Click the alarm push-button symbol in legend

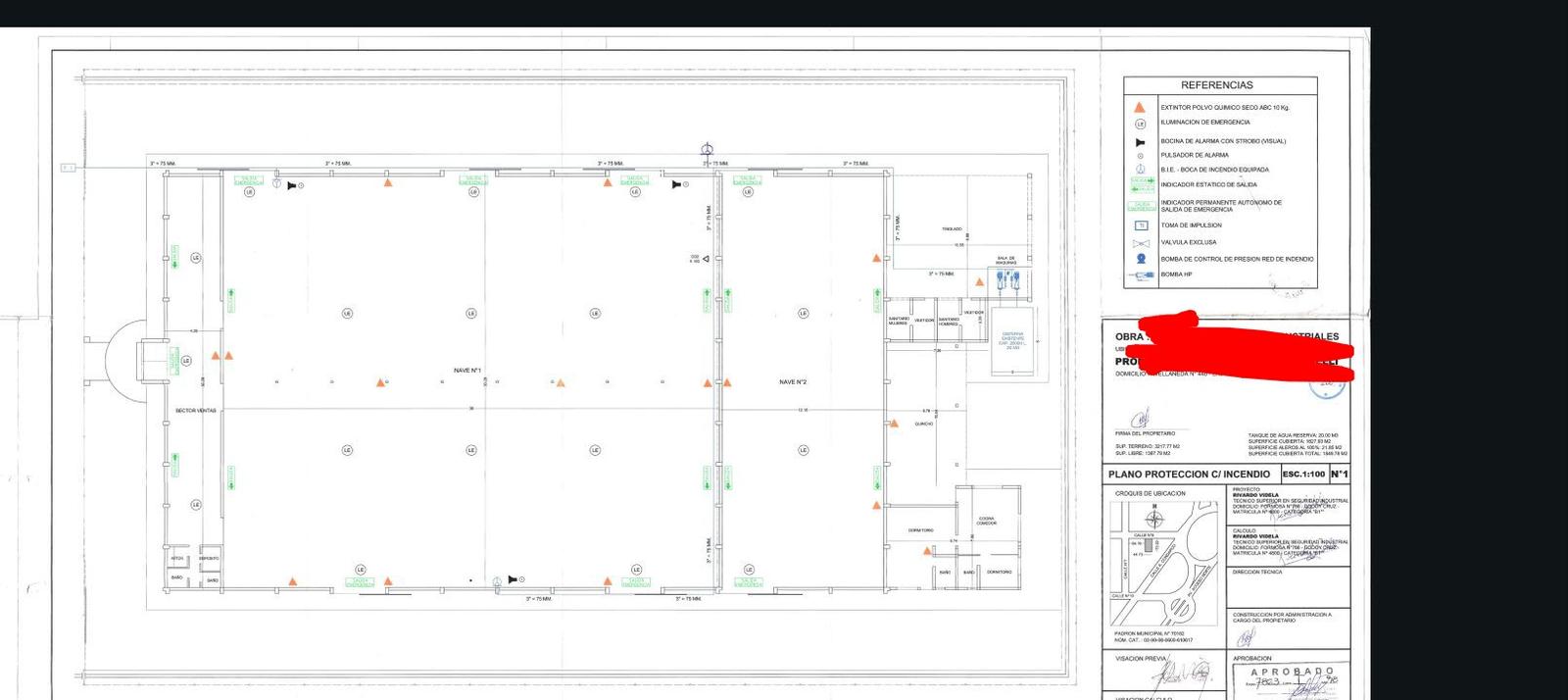tap(1140, 156)
